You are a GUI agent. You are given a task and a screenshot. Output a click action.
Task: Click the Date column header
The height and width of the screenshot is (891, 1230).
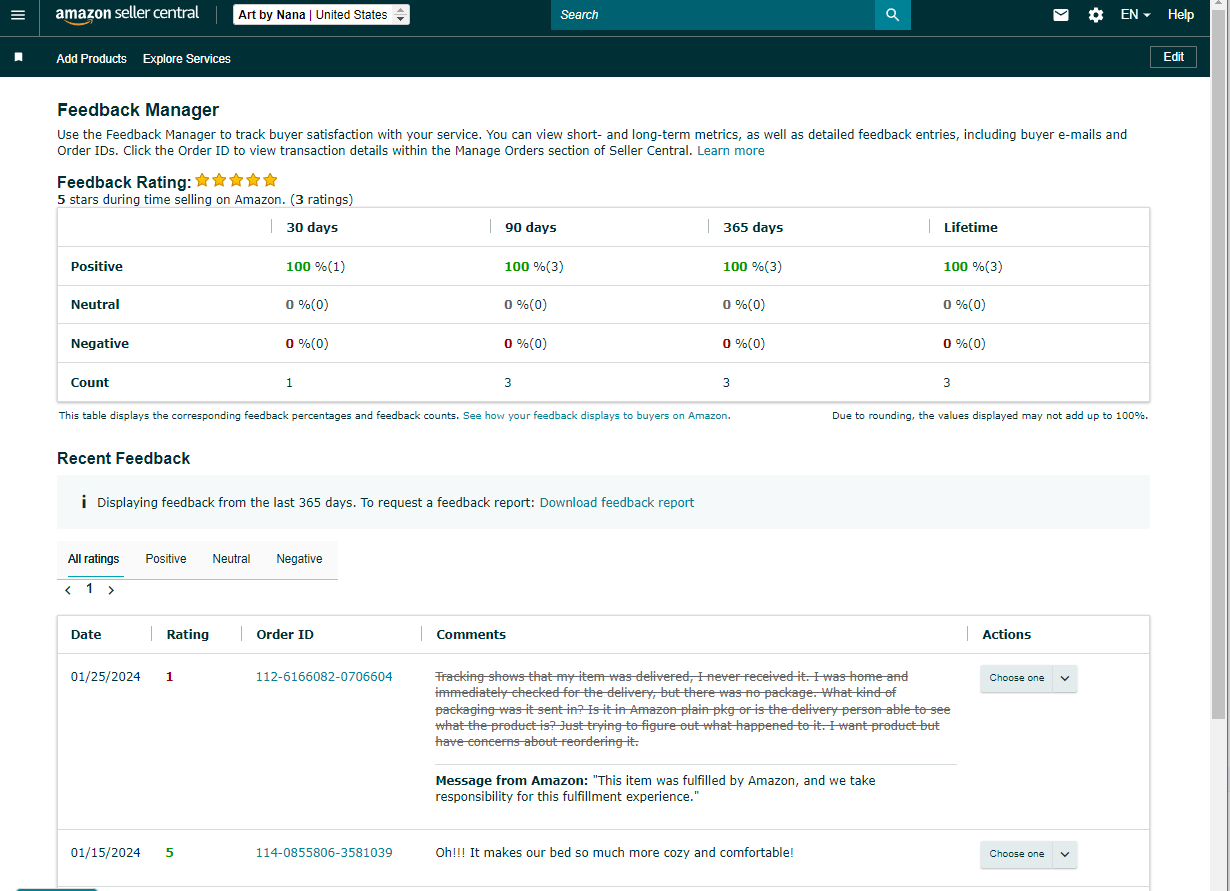point(86,635)
